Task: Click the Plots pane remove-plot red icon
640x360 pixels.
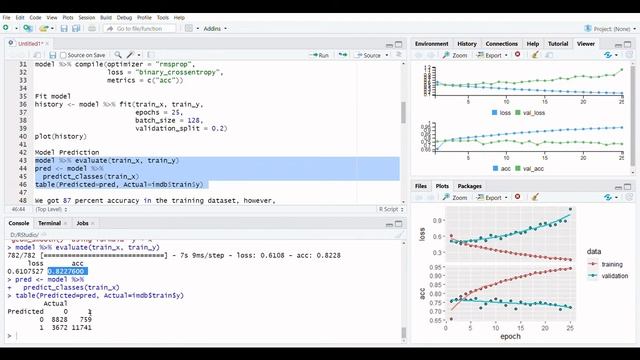Action: [x=518, y=197]
